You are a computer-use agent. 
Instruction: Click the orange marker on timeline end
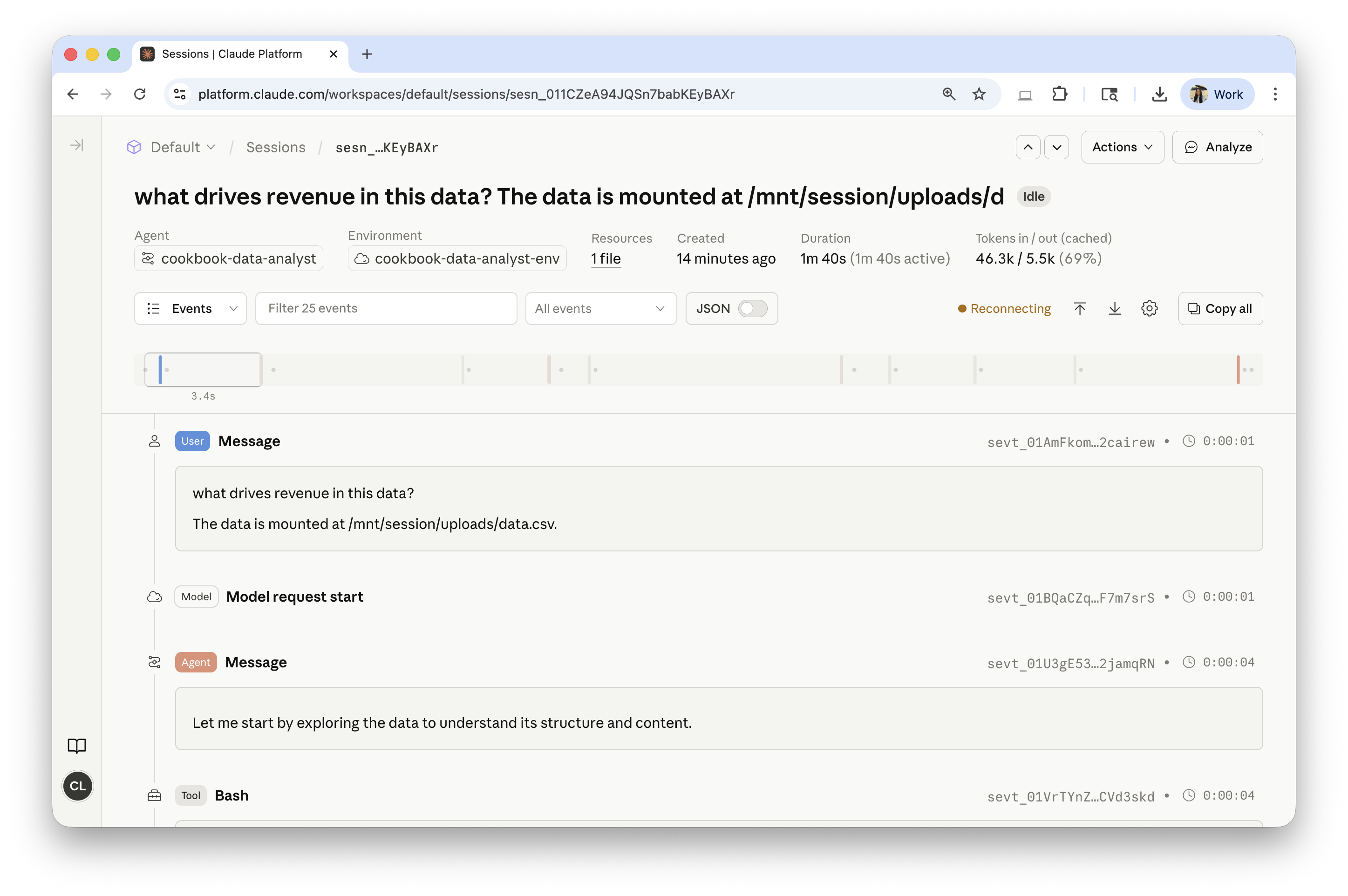click(1238, 370)
